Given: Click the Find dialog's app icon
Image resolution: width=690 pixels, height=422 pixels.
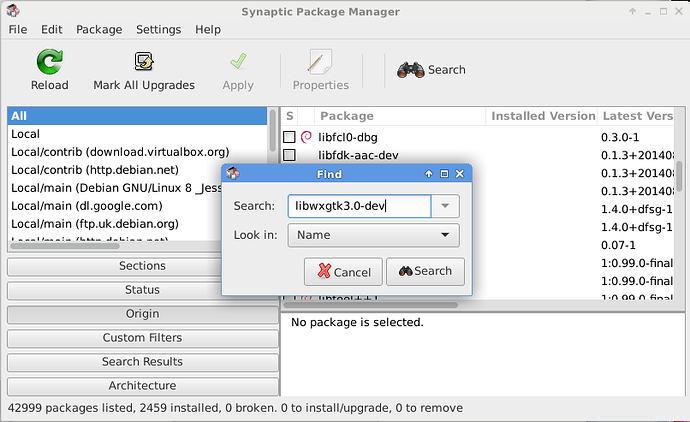Looking at the screenshot, I should 232,173.
